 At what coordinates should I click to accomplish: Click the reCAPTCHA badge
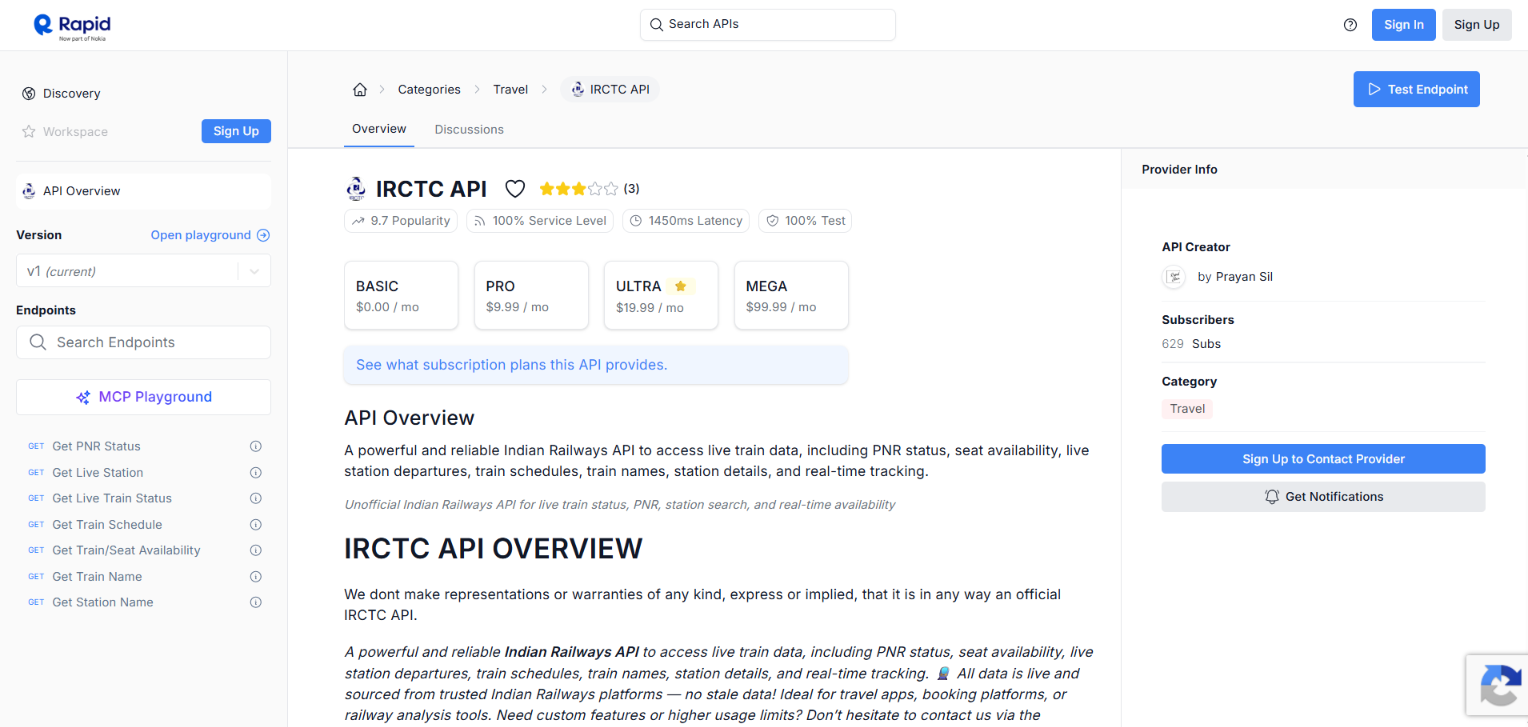1497,685
